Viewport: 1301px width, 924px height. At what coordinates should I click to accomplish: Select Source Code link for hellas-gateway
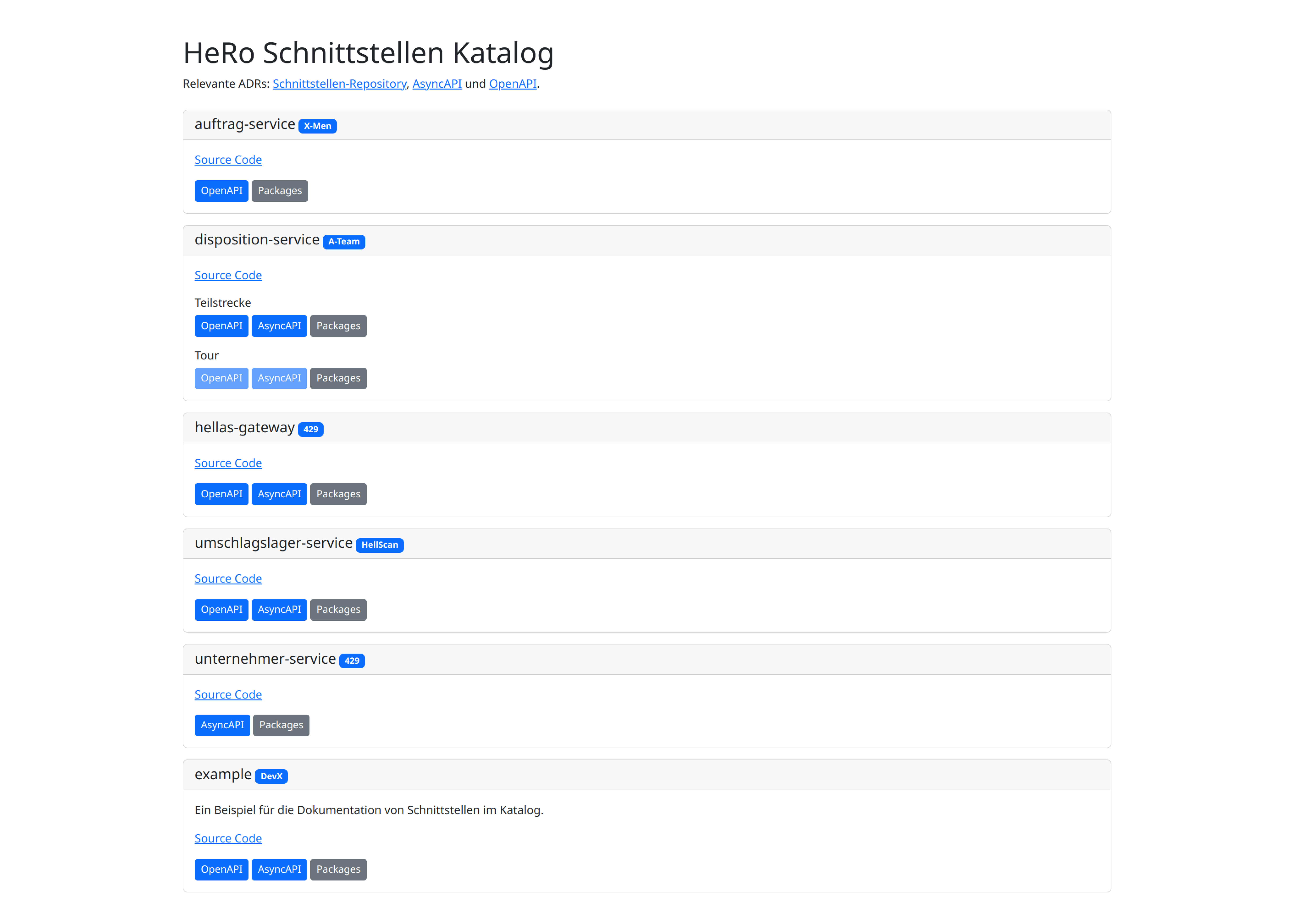pyautogui.click(x=228, y=462)
